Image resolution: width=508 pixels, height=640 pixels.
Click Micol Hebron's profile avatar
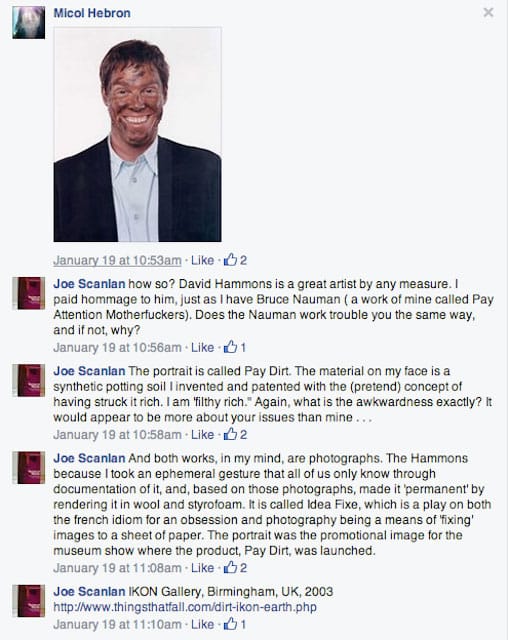click(x=29, y=22)
